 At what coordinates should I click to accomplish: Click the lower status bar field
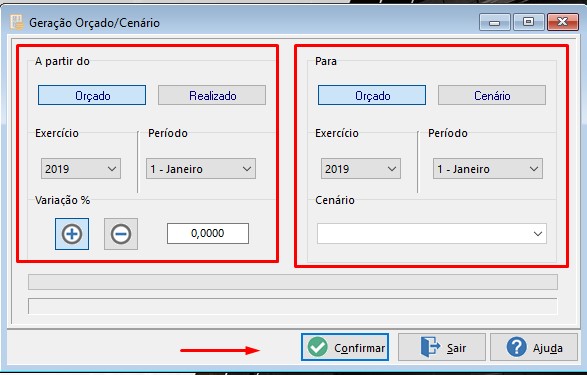tap(293, 306)
